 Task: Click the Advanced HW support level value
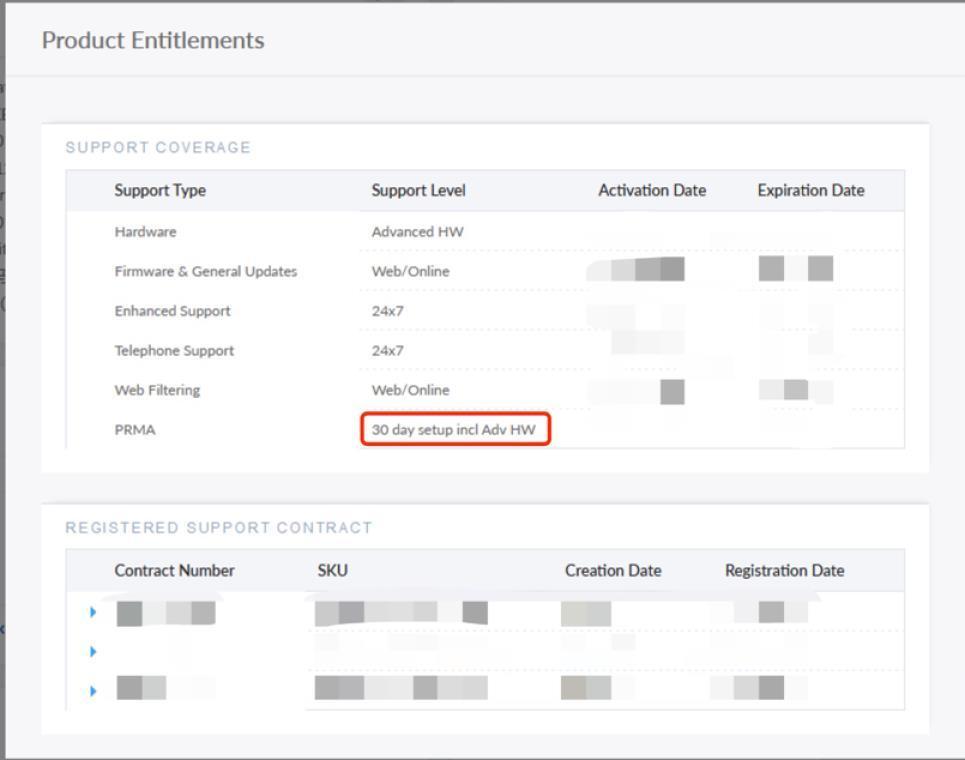pyautogui.click(x=417, y=232)
